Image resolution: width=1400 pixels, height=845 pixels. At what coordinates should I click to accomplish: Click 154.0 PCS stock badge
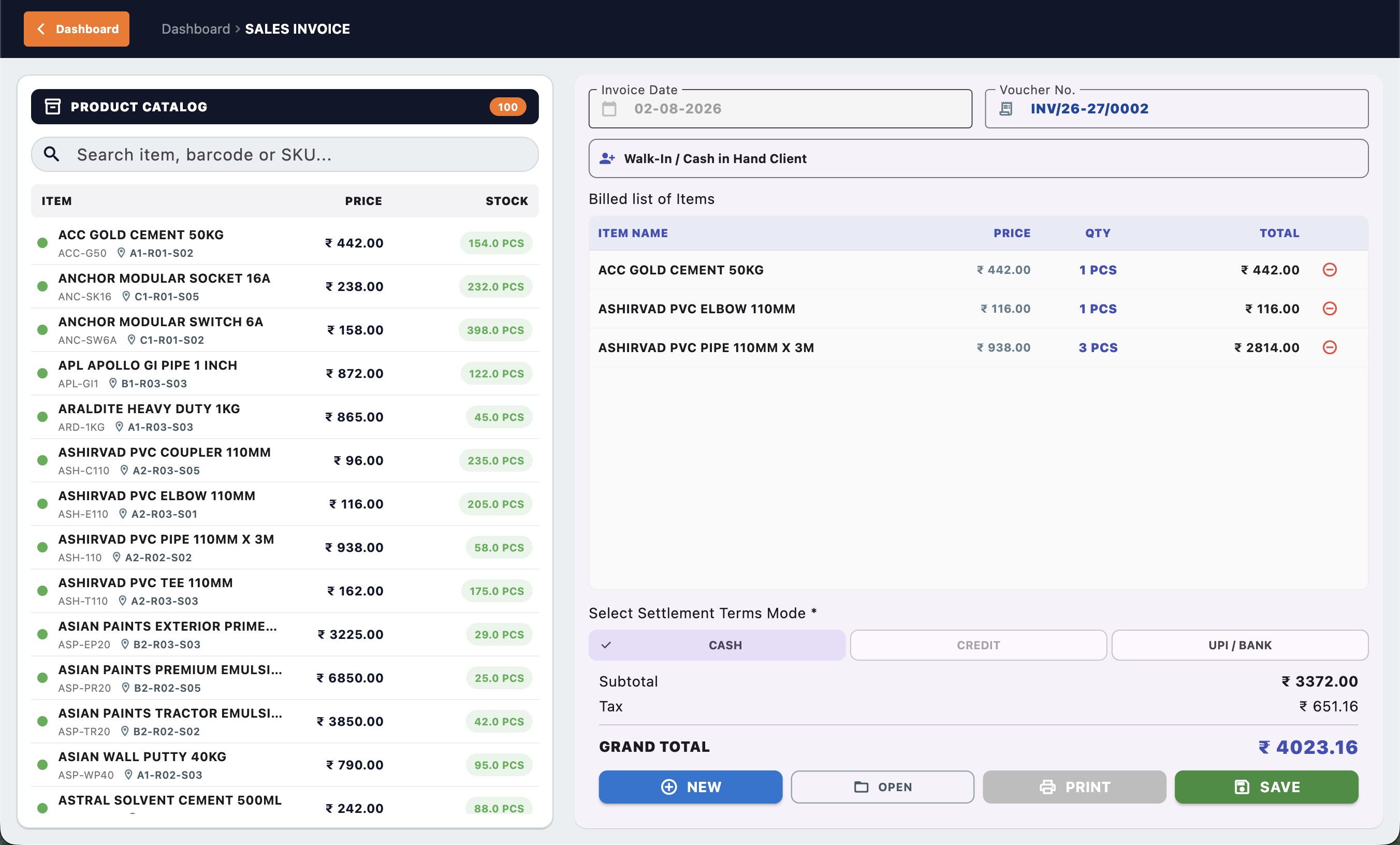click(496, 243)
